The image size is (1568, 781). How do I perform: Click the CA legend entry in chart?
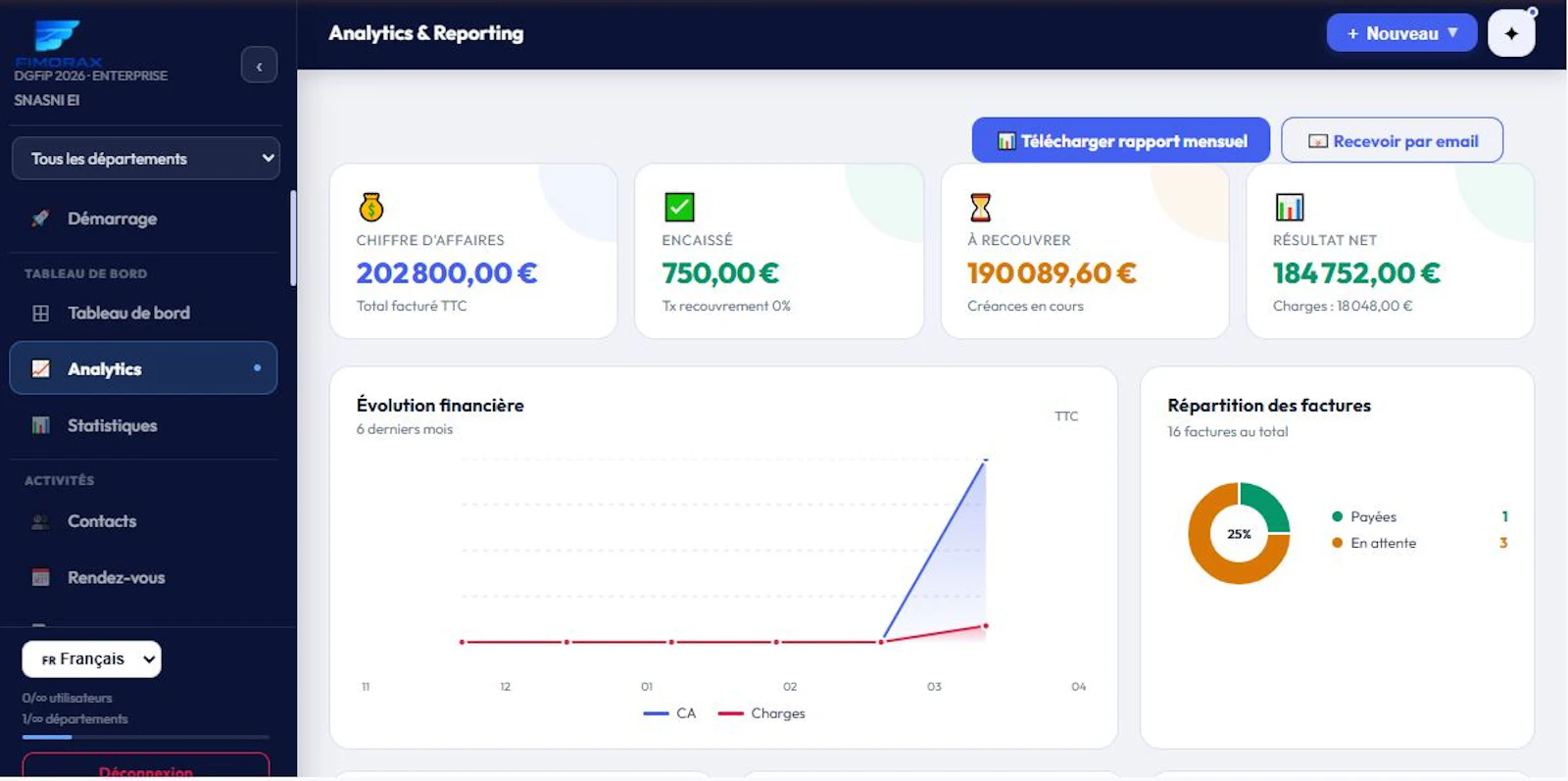[x=669, y=713]
